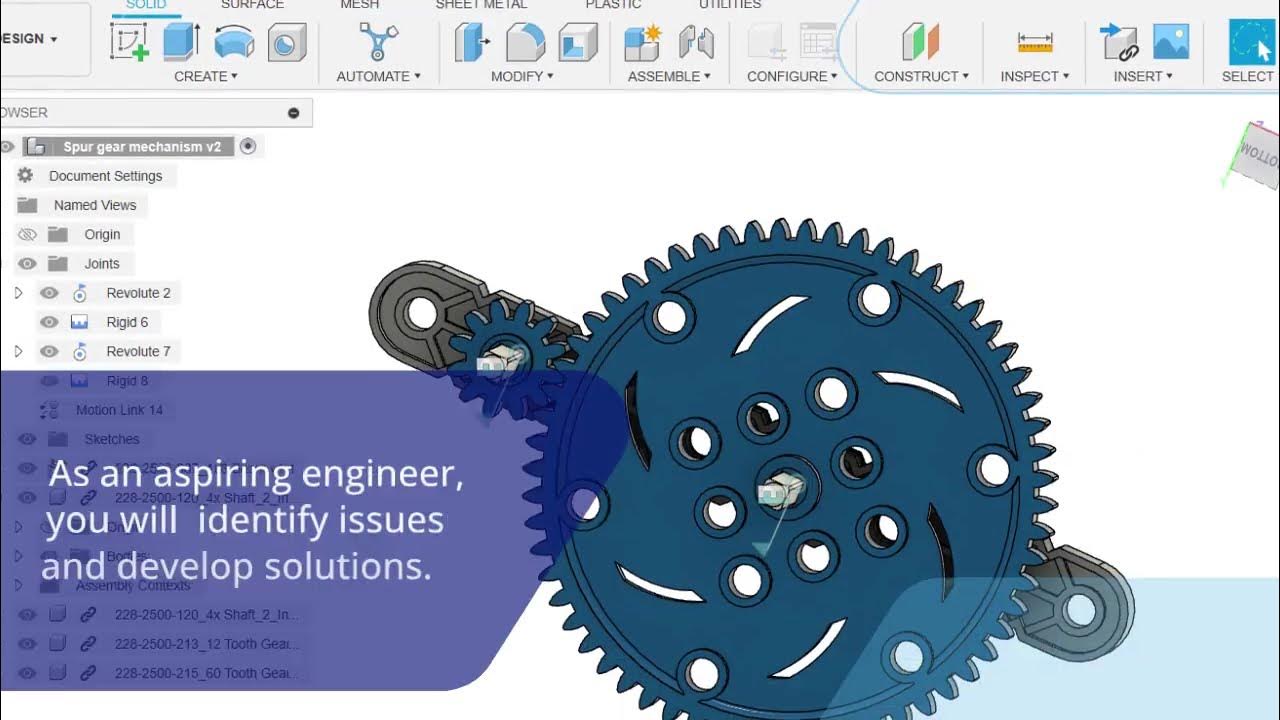Screen dimensions: 1280x720
Task: Expand the Revolute 2 tree node
Action: (18, 293)
